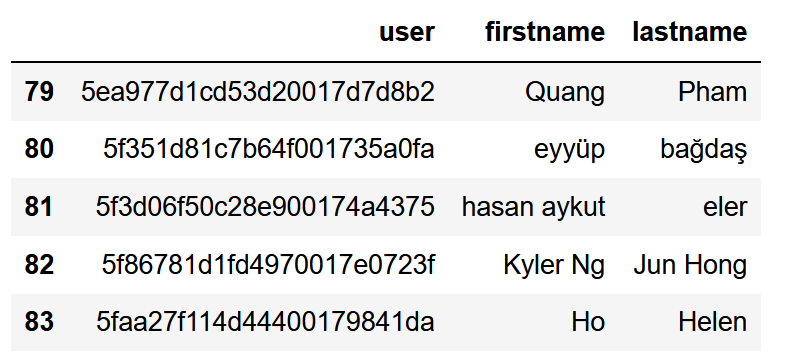Click user ID 5f86781d1fd4970017e0723f

[x=268, y=265]
